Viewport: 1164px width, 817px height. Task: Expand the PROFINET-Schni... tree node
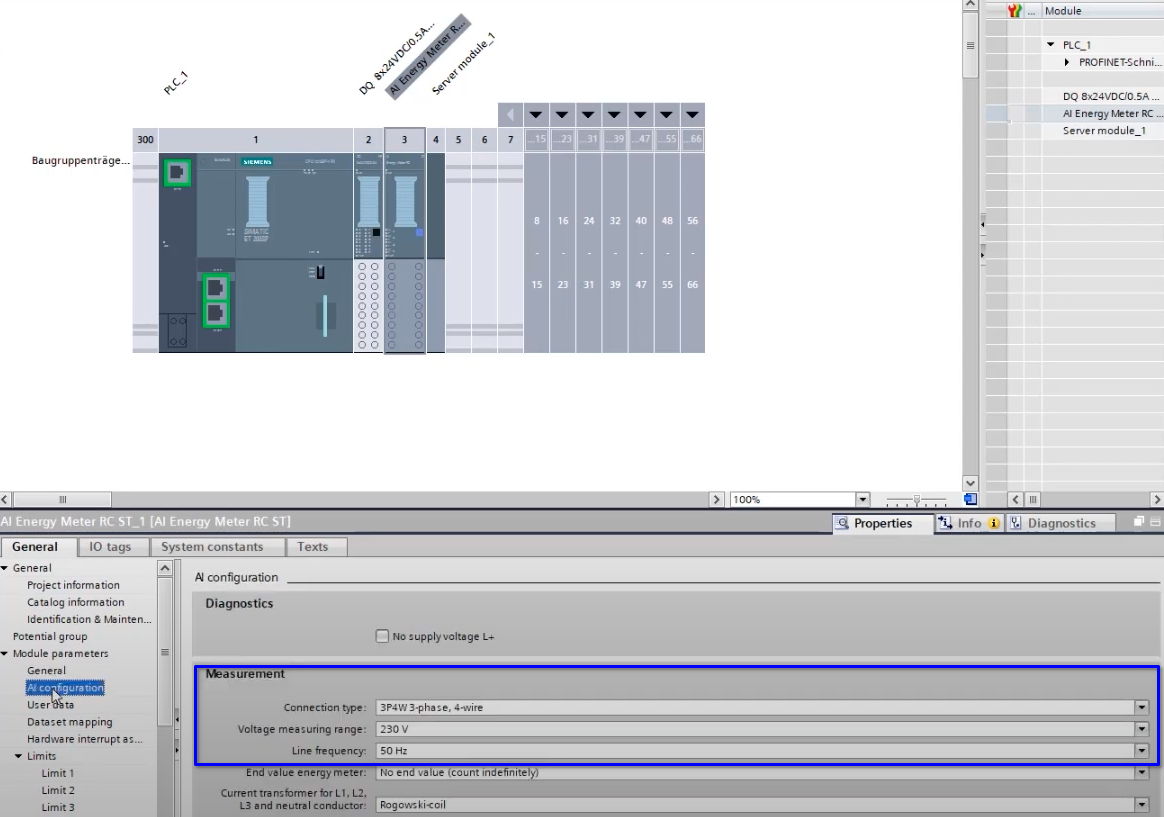(1069, 62)
